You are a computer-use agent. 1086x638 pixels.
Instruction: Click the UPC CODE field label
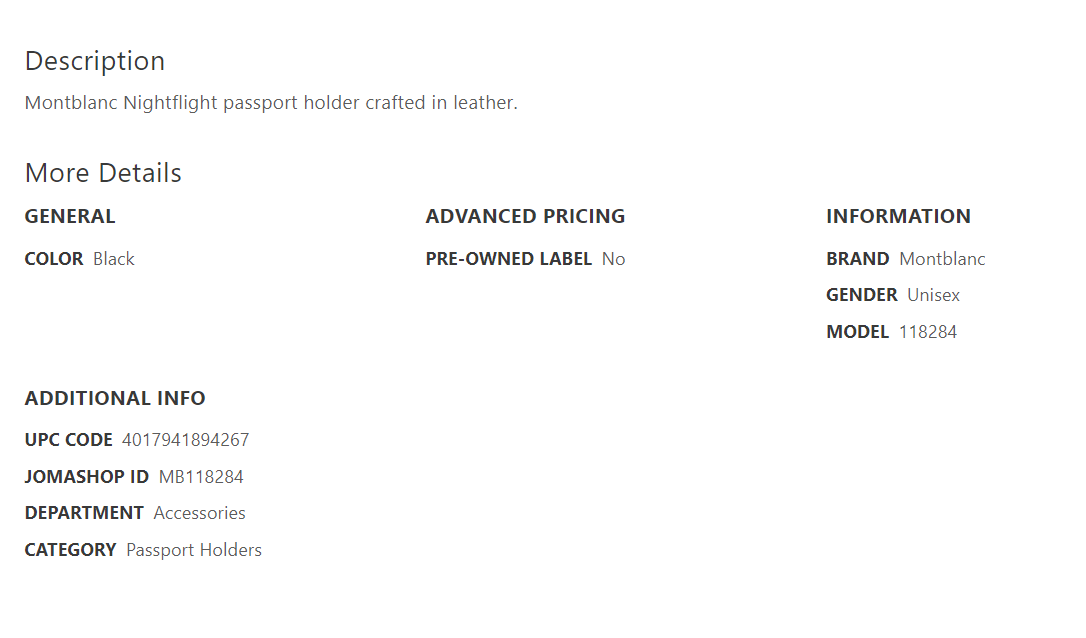point(69,440)
